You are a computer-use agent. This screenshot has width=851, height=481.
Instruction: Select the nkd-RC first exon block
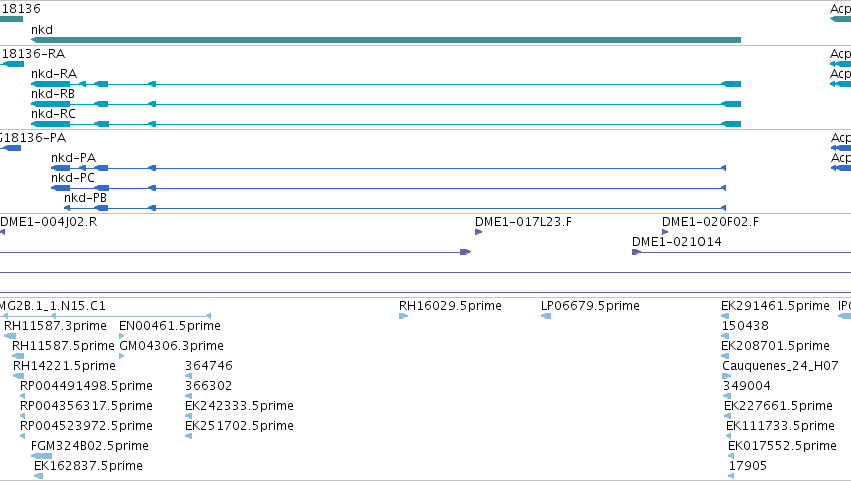[x=731, y=124]
